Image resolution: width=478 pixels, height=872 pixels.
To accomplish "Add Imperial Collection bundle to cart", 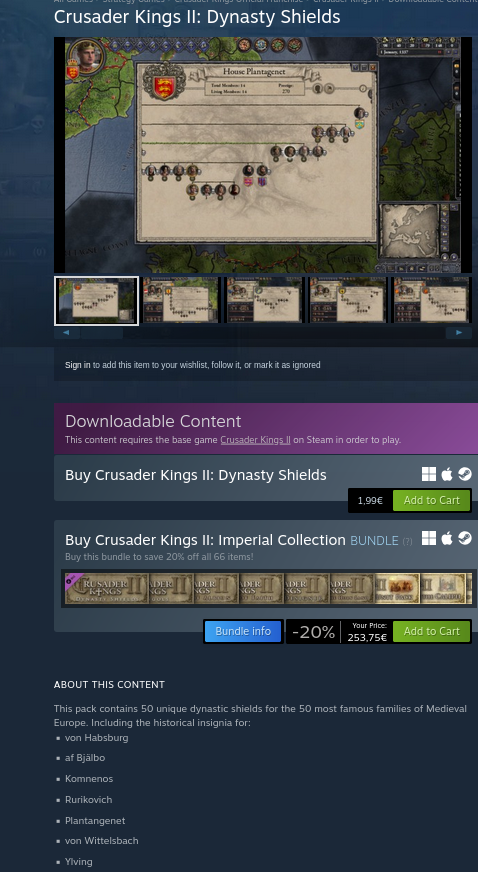I will [x=431, y=631].
